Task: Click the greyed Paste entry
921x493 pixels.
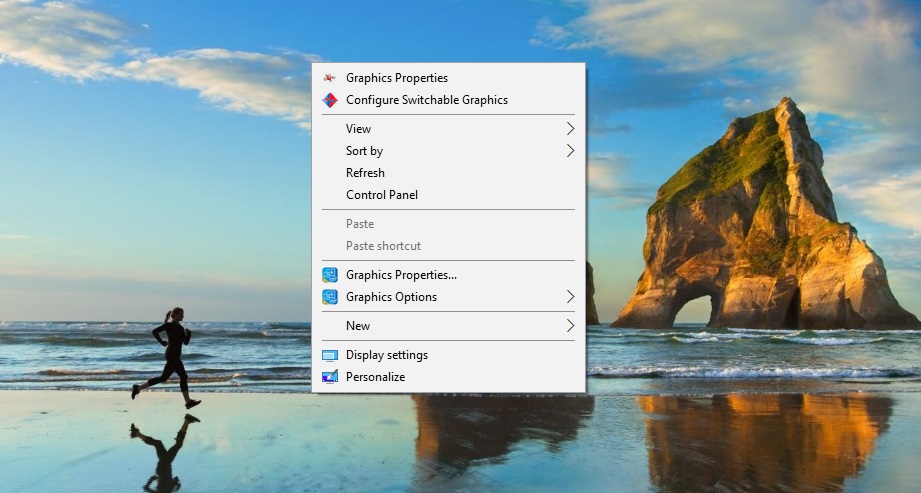Action: pos(449,224)
